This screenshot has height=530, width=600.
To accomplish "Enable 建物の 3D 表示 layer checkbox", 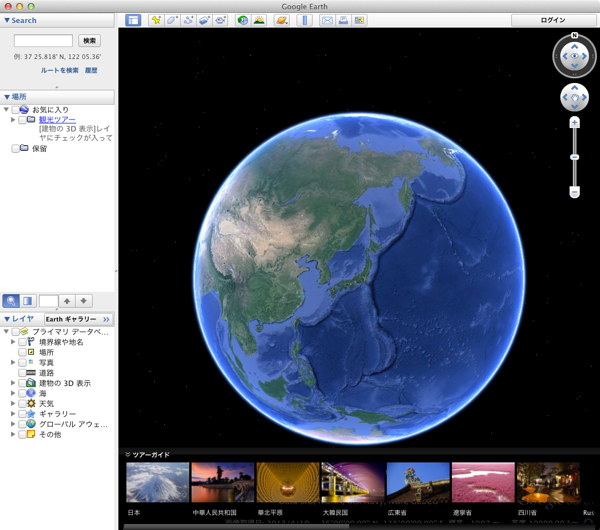I will [x=22, y=383].
